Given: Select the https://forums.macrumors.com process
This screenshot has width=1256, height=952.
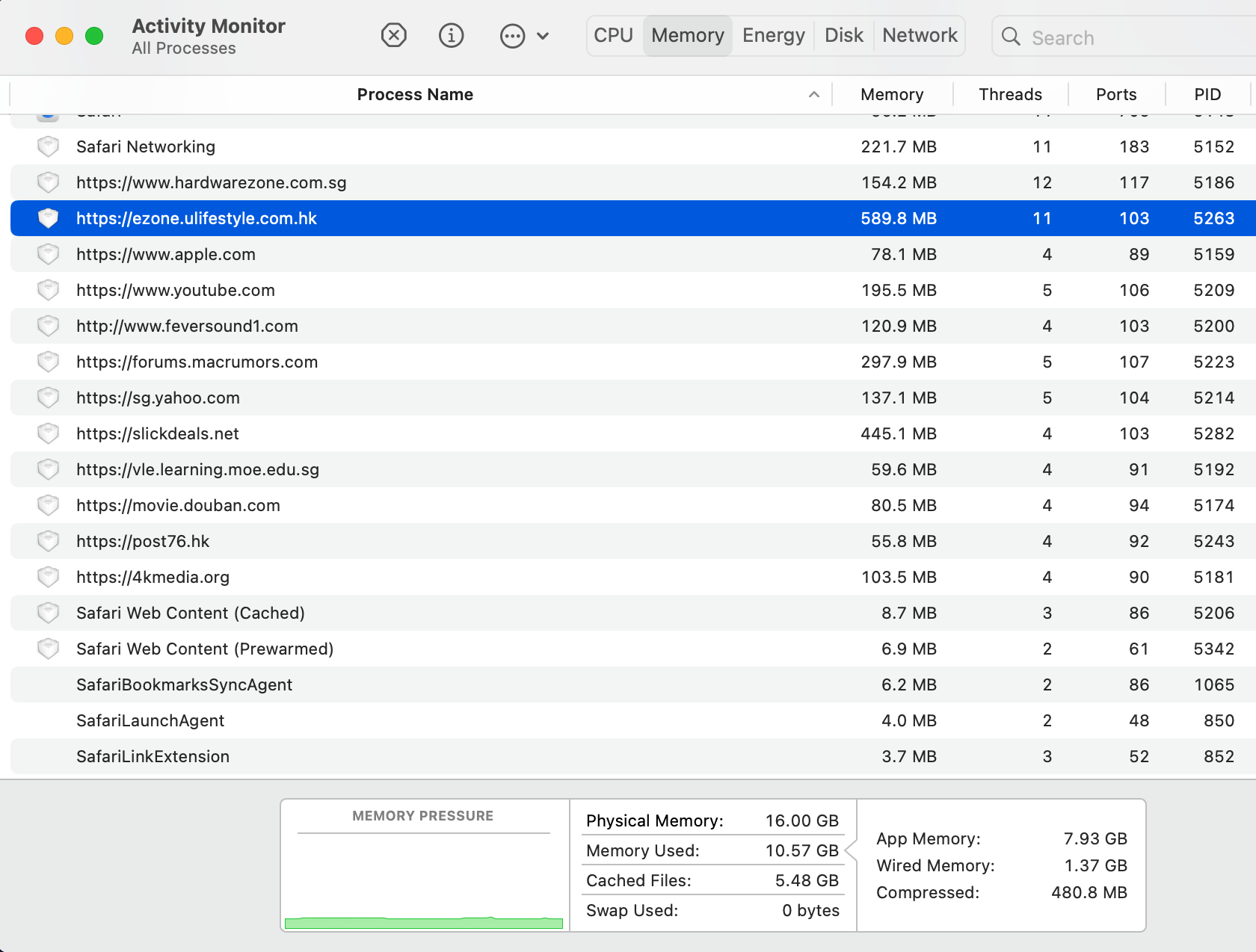Looking at the screenshot, I should (197, 362).
